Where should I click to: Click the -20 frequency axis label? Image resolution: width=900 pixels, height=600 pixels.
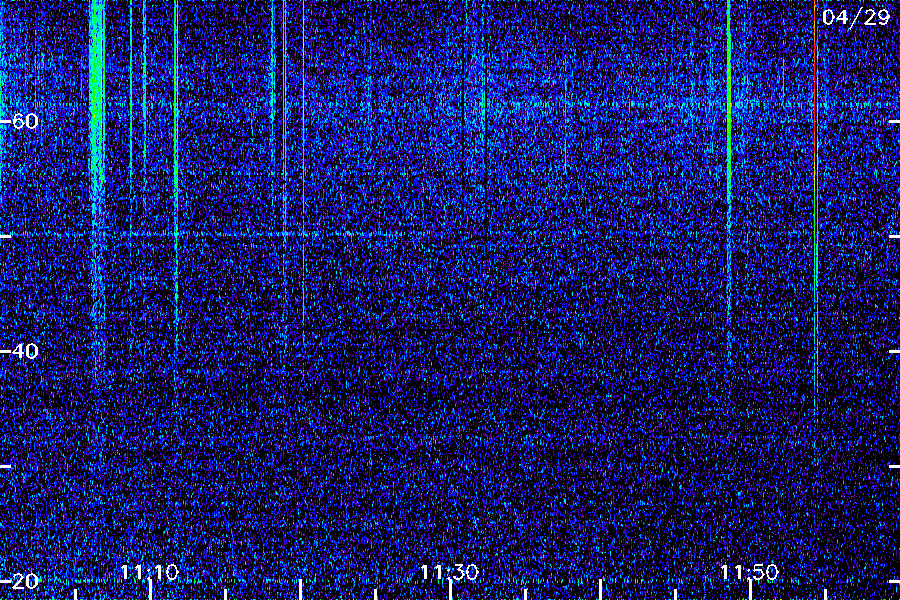[20, 581]
